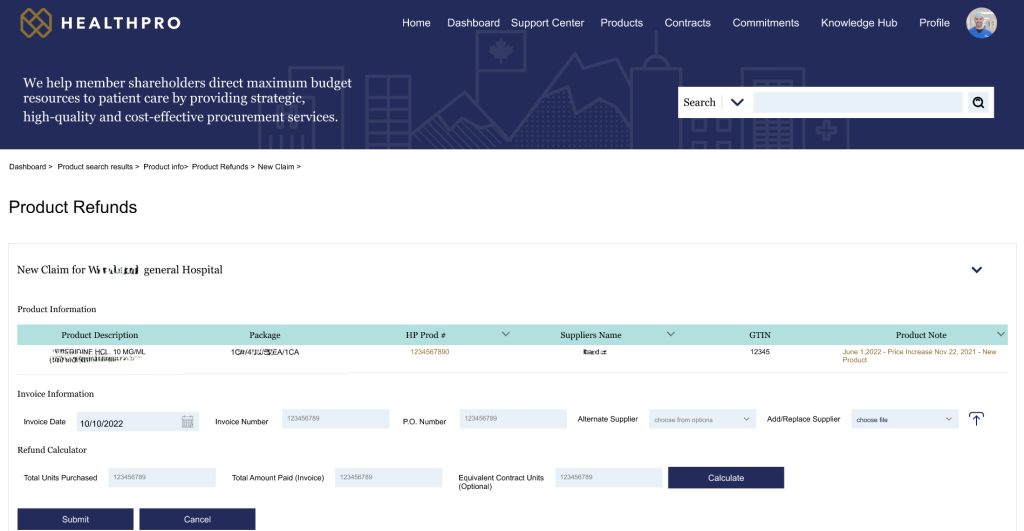
Task: Click the HealthPro logo icon
Action: pyautogui.click(x=36, y=23)
